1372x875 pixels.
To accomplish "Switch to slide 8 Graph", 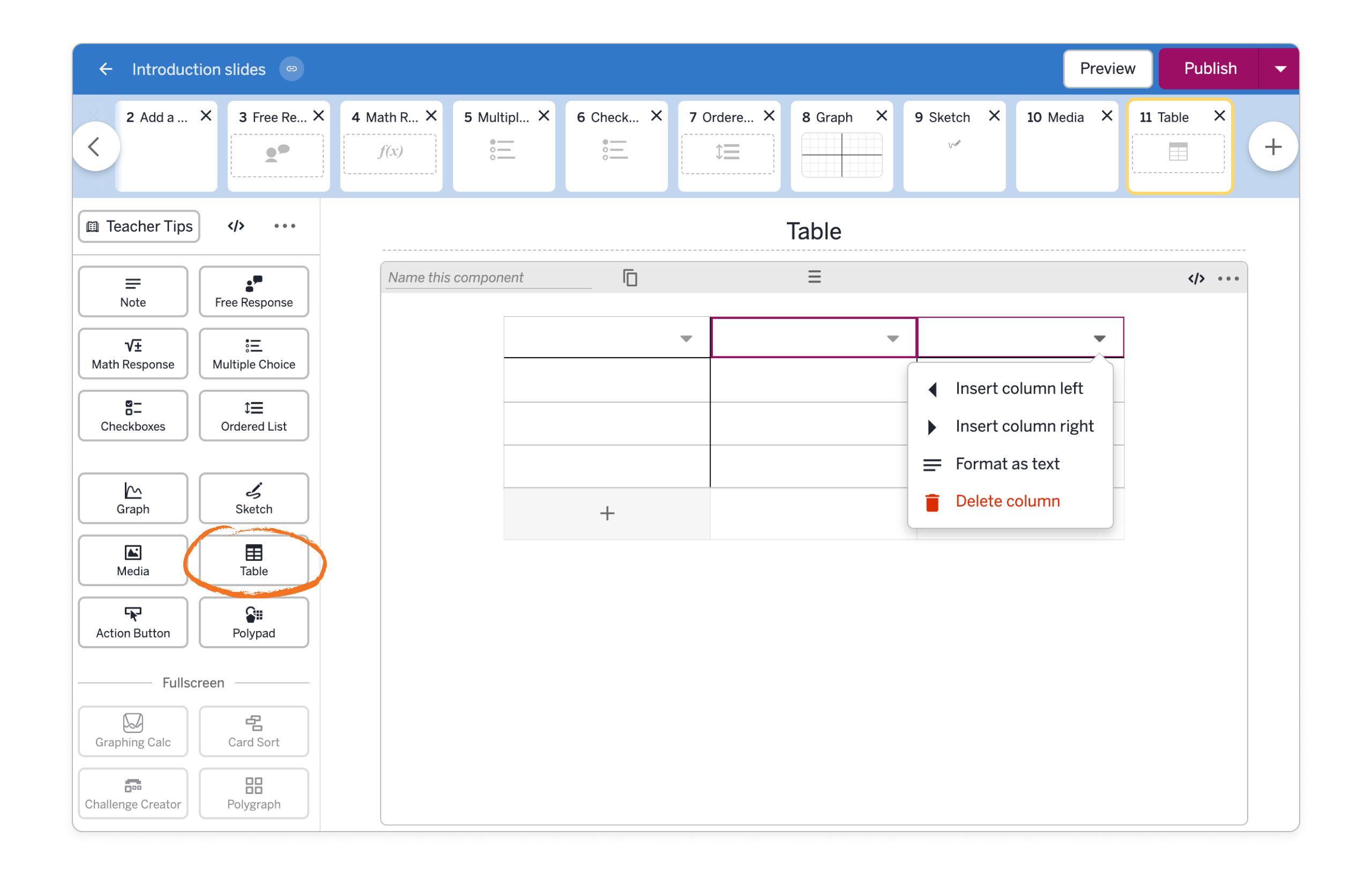I will (x=841, y=146).
